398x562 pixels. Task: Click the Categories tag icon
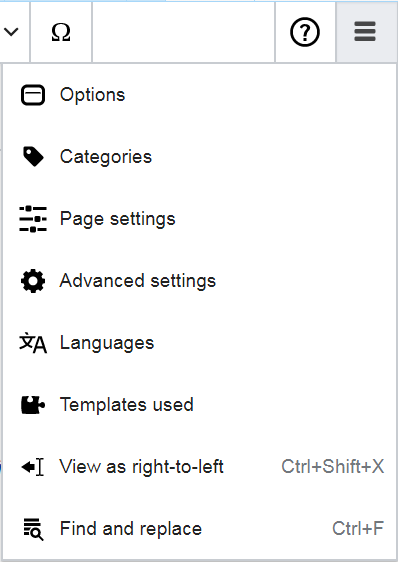(x=33, y=157)
